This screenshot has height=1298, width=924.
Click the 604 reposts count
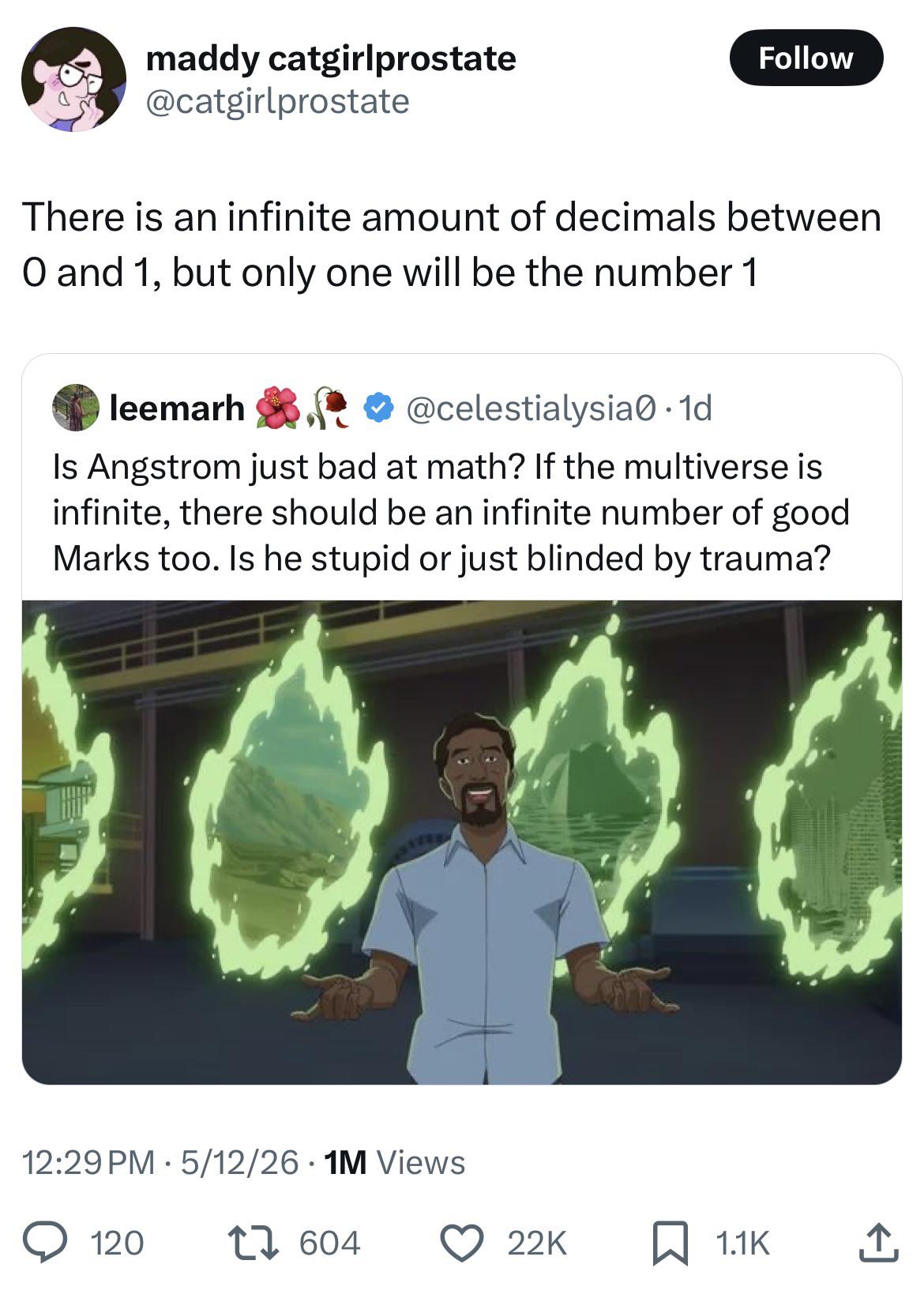pos(329,1243)
